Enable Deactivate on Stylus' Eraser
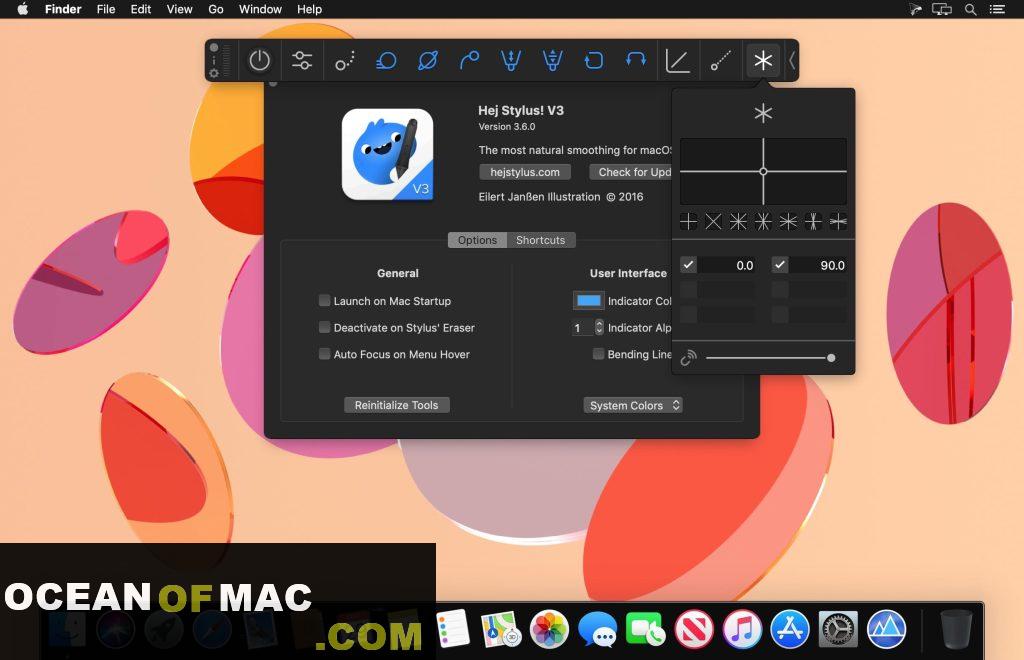1024x660 pixels. point(324,327)
